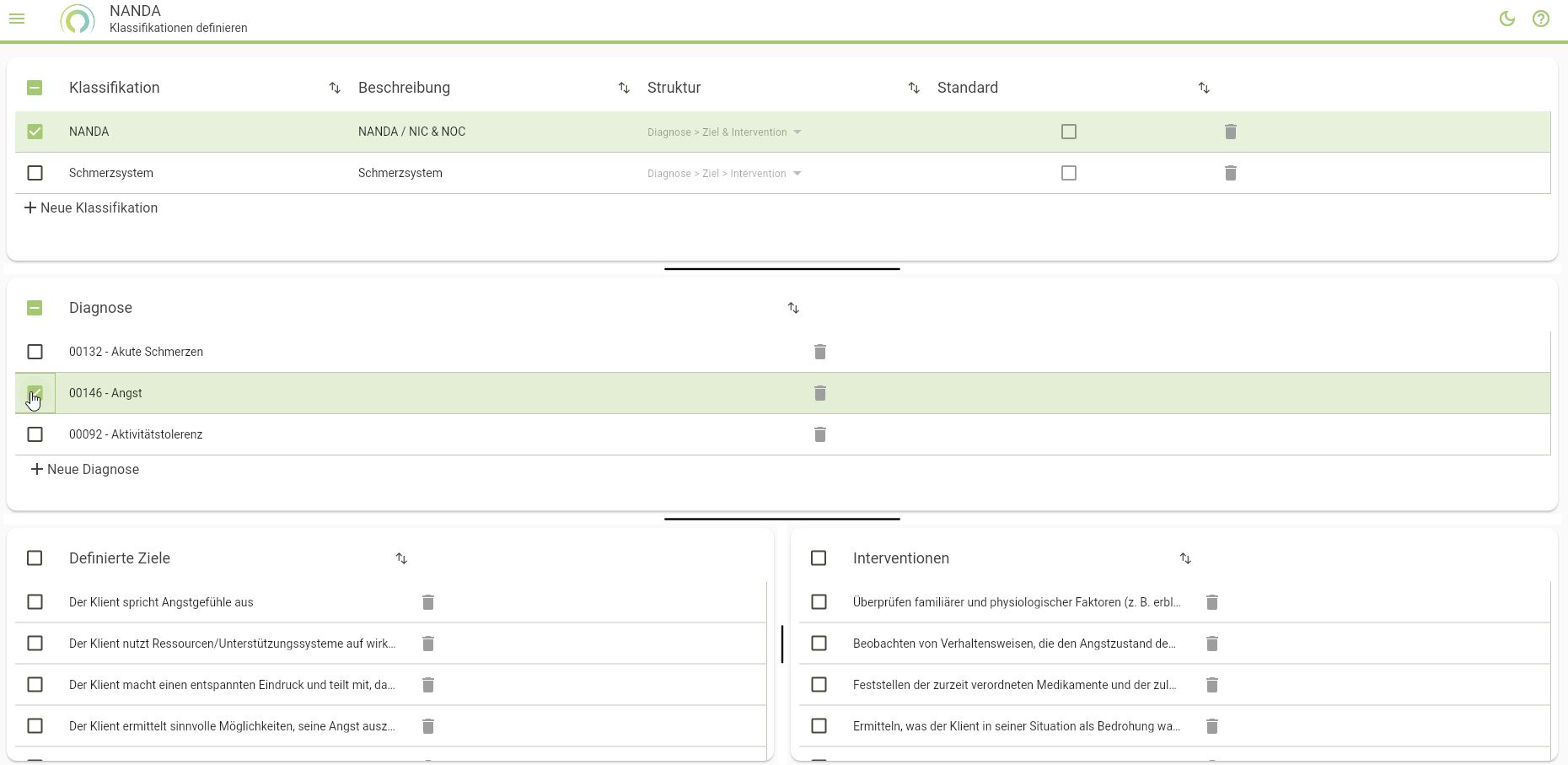The width and height of the screenshot is (1568, 765).
Task: Click the Standard column header
Action: tap(967, 88)
